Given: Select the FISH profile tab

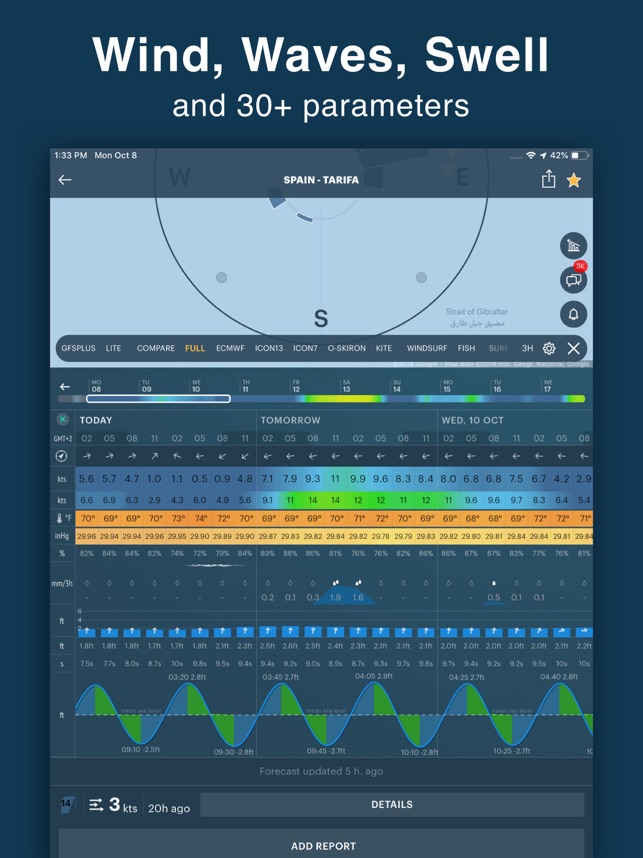Looking at the screenshot, I should (466, 348).
